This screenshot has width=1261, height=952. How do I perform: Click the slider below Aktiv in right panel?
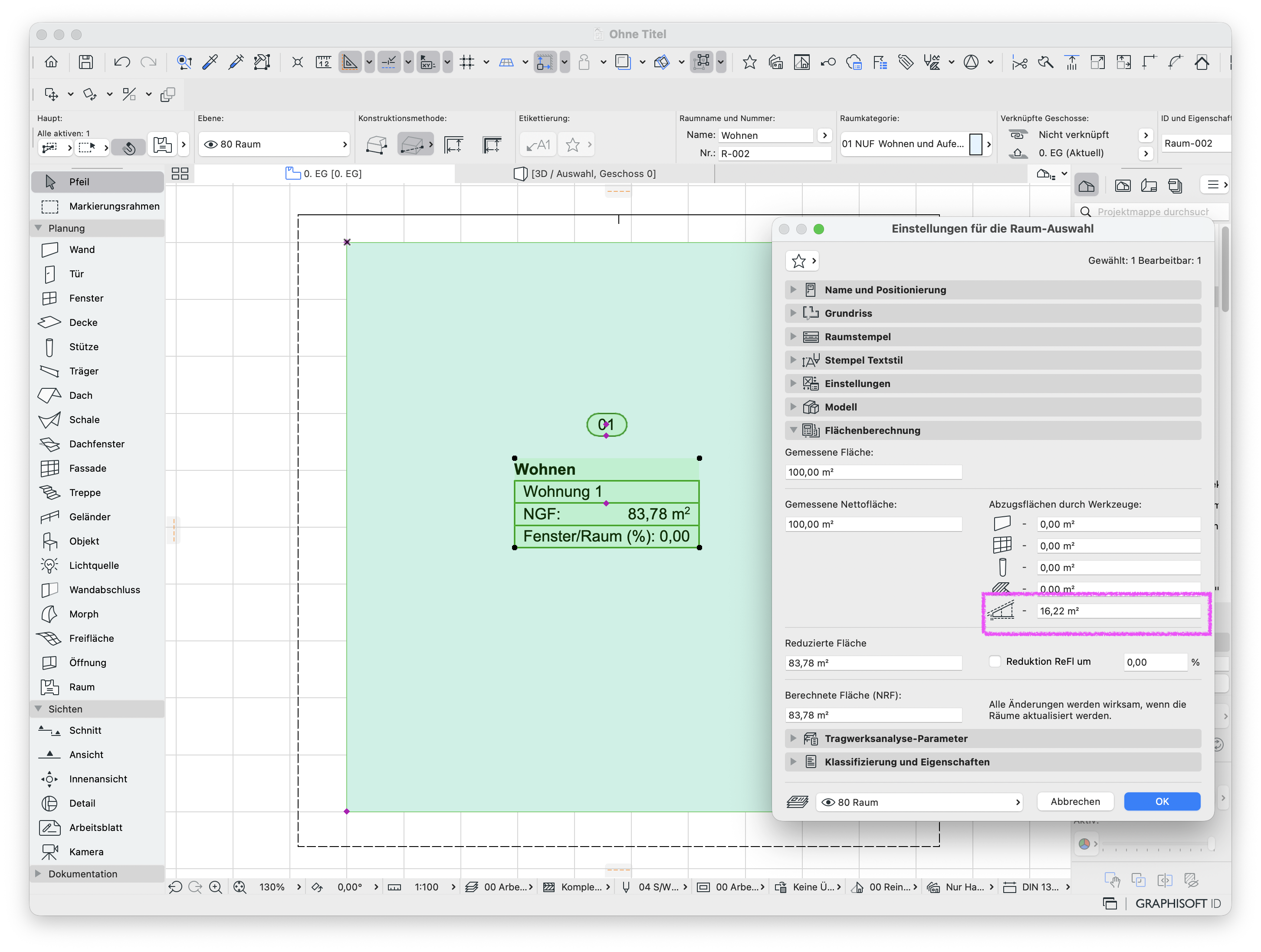point(1157,844)
